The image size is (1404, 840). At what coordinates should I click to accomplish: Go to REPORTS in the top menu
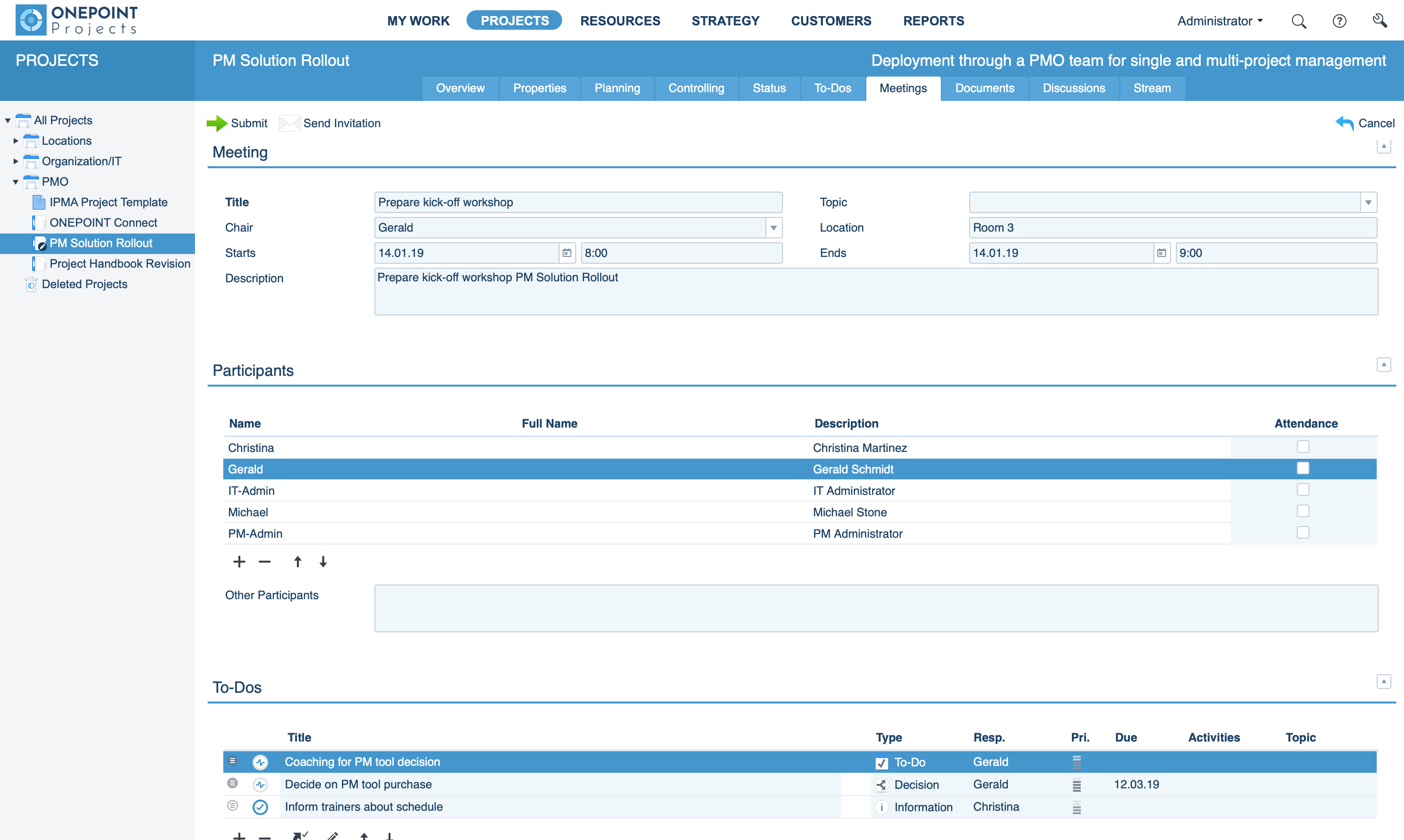[x=933, y=21]
